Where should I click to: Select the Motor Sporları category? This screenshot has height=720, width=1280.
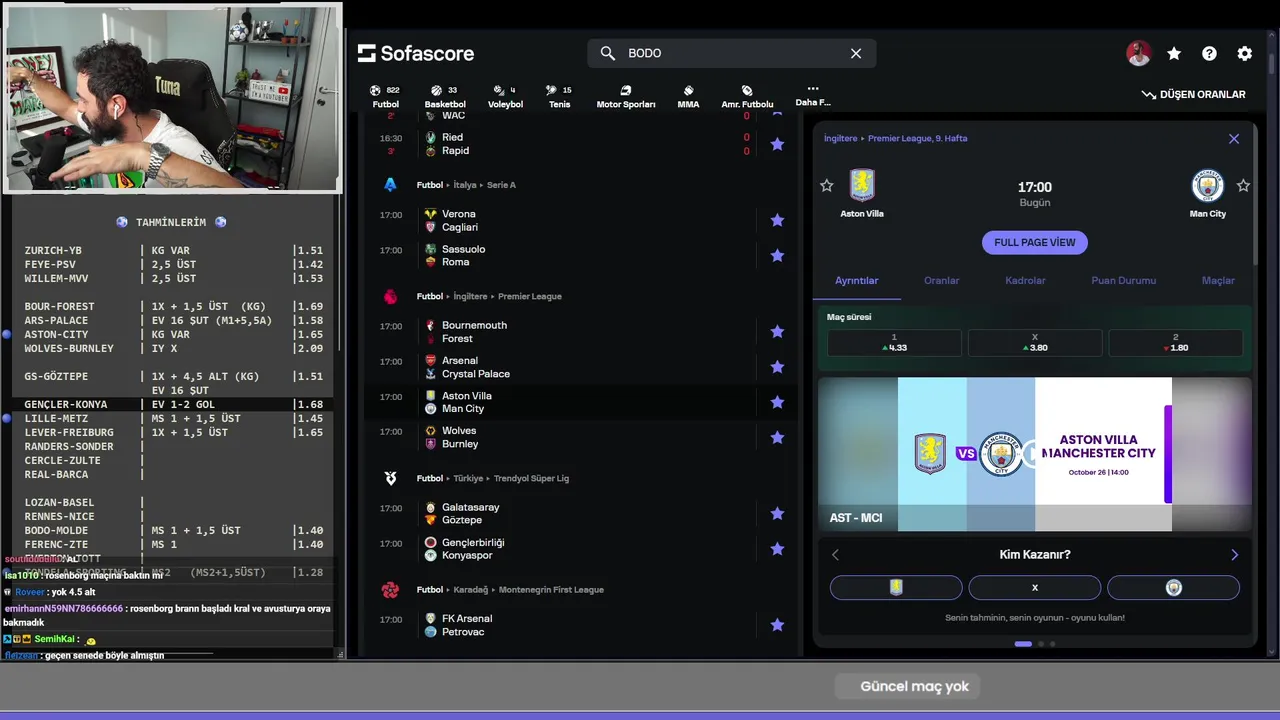[x=626, y=97]
